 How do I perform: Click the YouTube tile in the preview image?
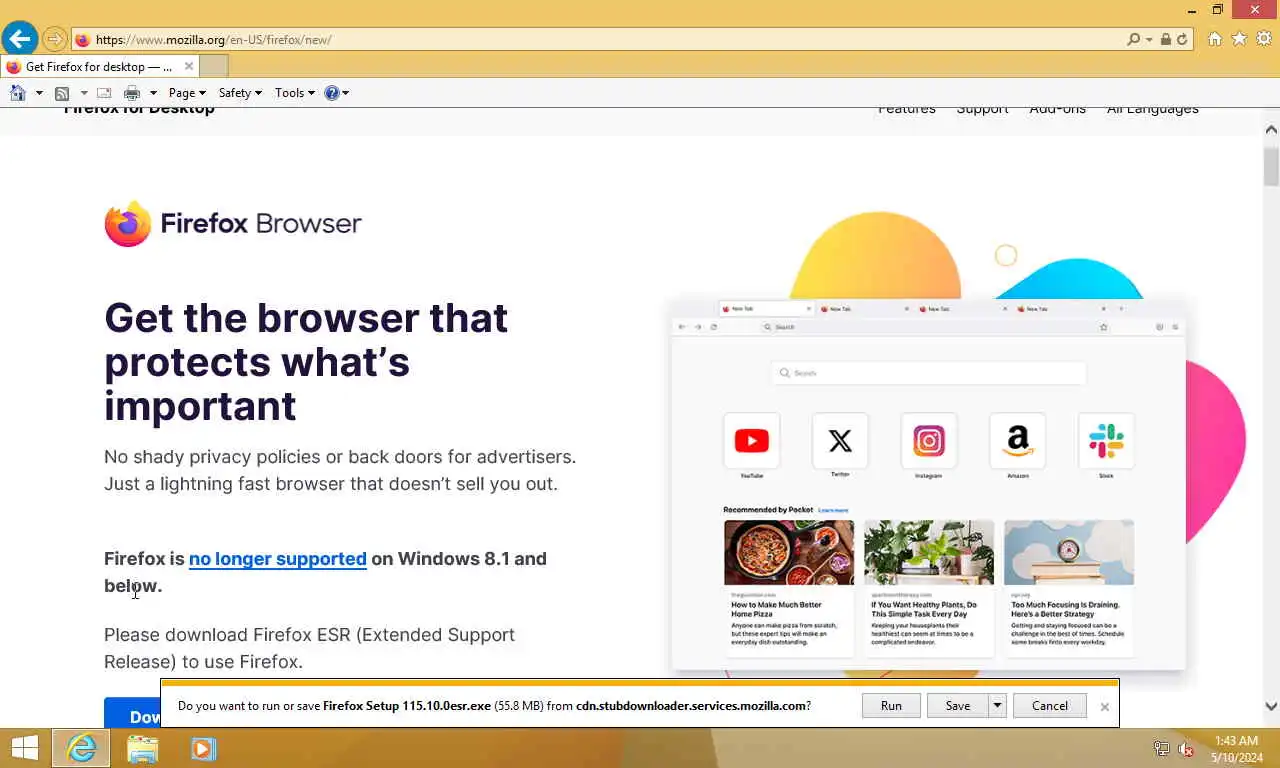tap(751, 441)
